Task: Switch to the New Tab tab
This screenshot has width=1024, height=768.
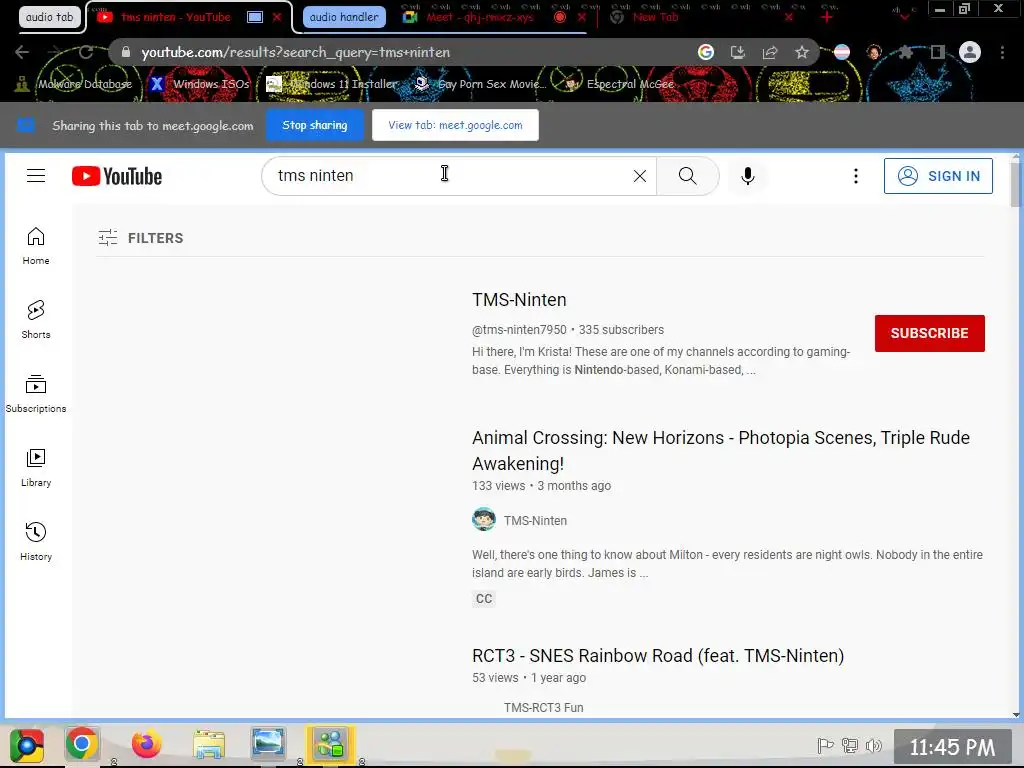Action: 656,17
